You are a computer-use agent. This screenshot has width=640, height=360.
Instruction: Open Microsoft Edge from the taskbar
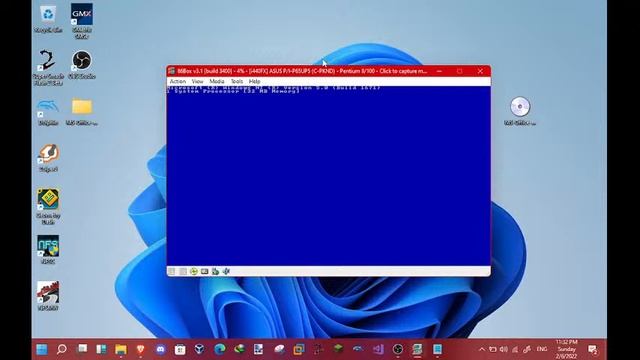click(x=220, y=349)
